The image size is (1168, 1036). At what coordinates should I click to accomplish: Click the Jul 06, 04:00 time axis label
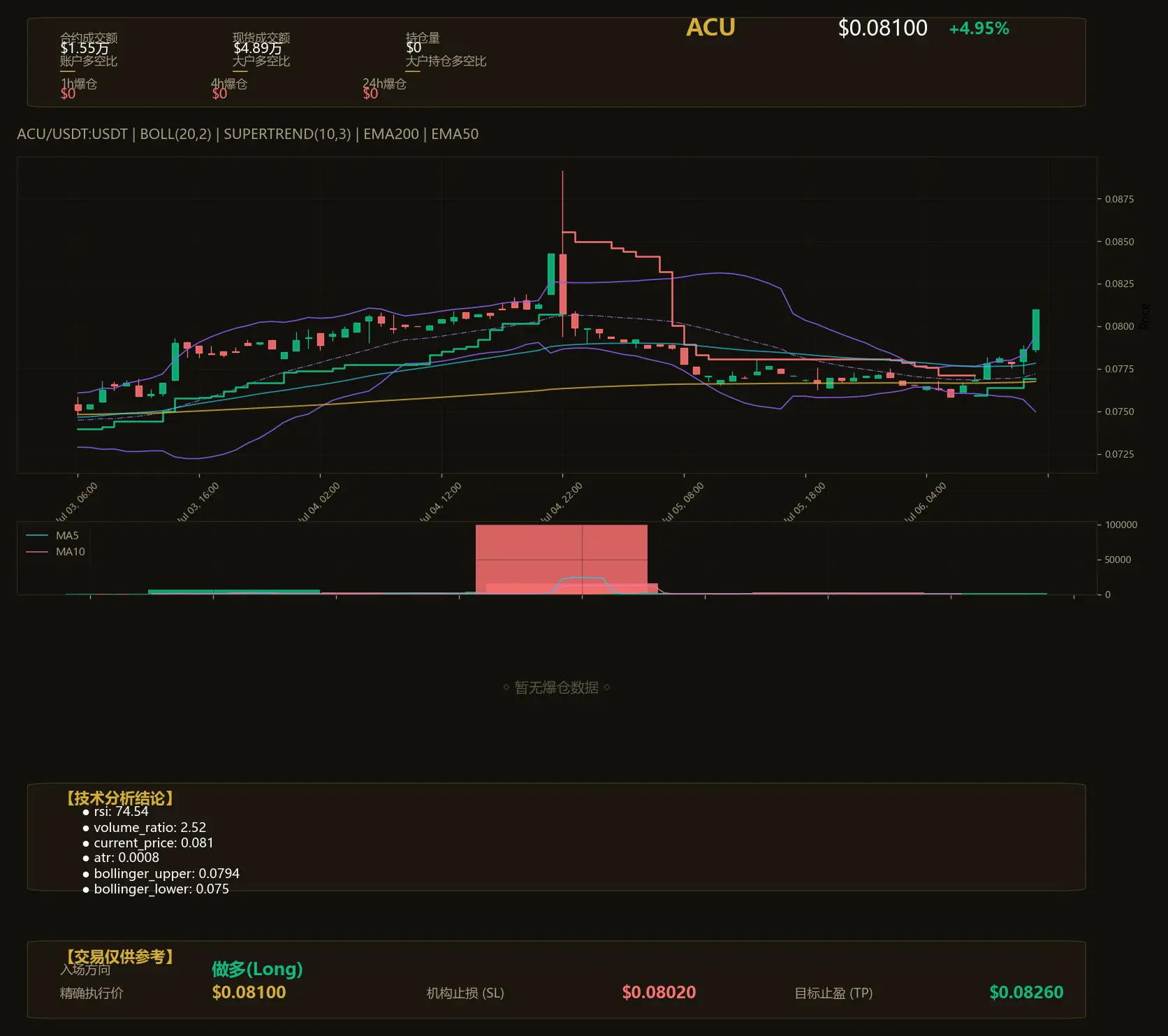click(x=925, y=502)
